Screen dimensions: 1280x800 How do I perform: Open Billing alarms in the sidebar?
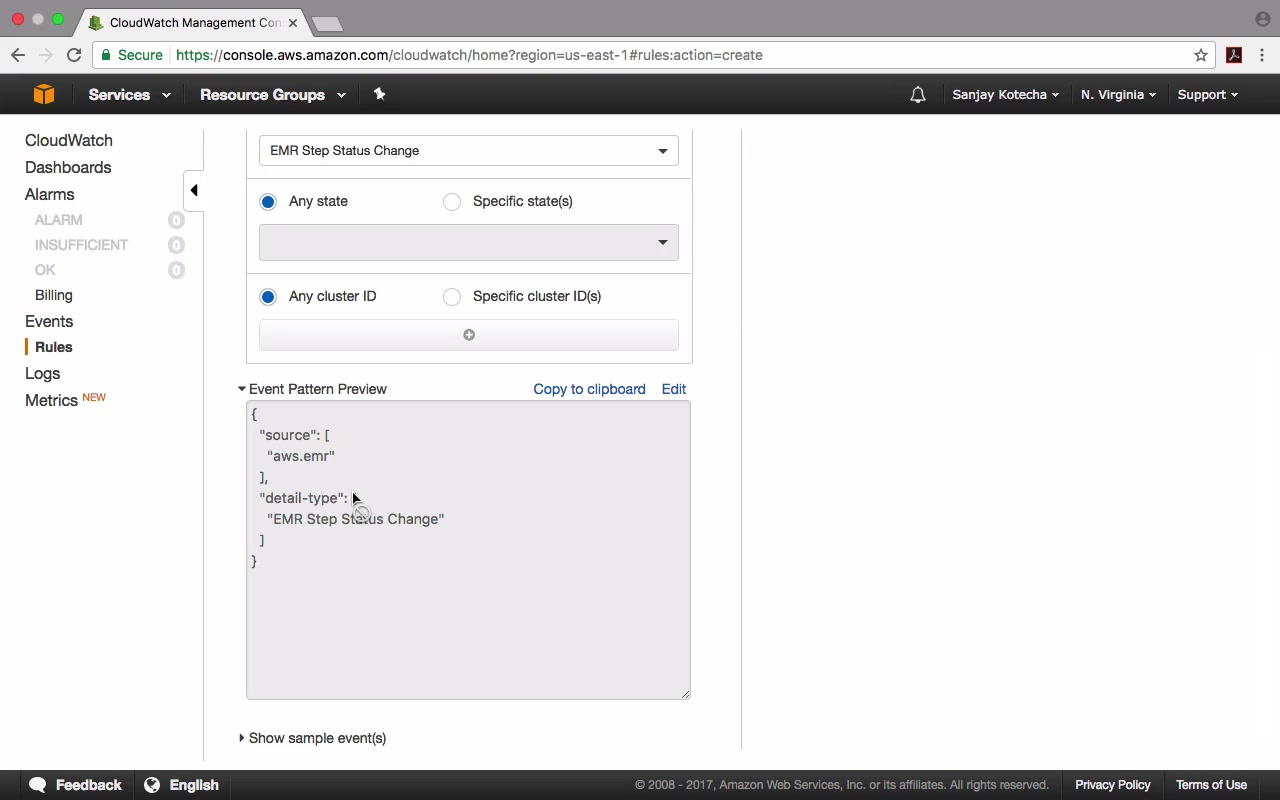click(x=54, y=296)
